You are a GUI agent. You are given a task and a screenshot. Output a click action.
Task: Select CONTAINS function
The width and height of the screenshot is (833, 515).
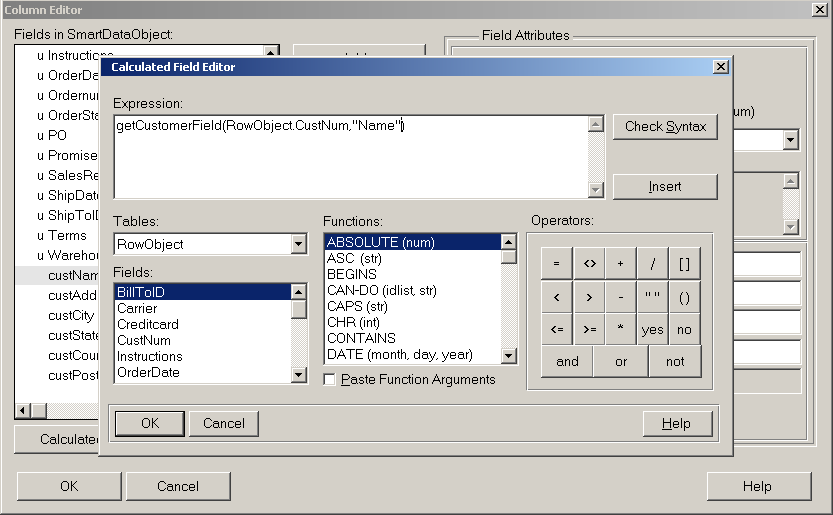[x=413, y=338]
